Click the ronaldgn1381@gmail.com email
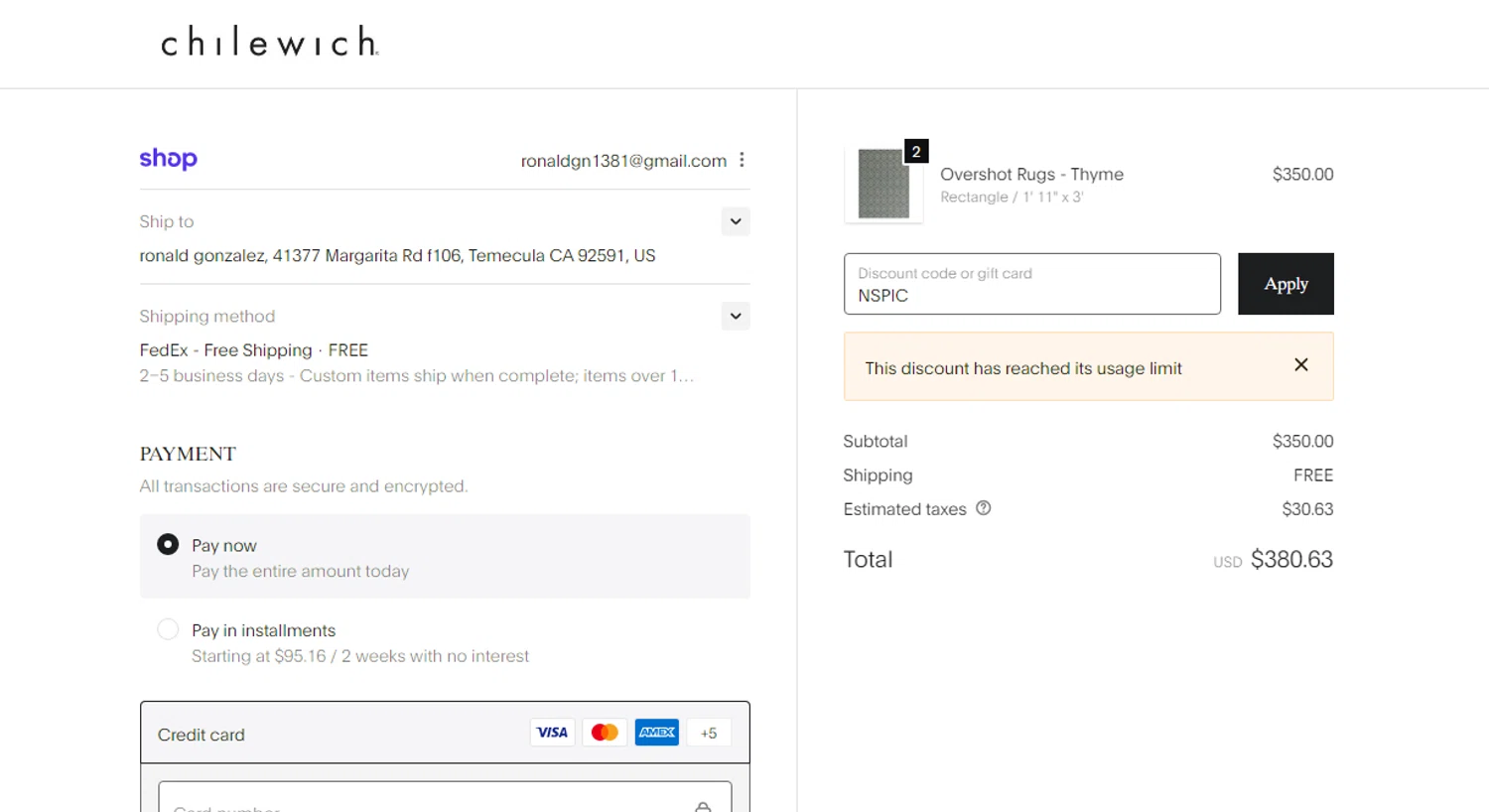Screen dimensions: 1489x812 click(x=623, y=161)
